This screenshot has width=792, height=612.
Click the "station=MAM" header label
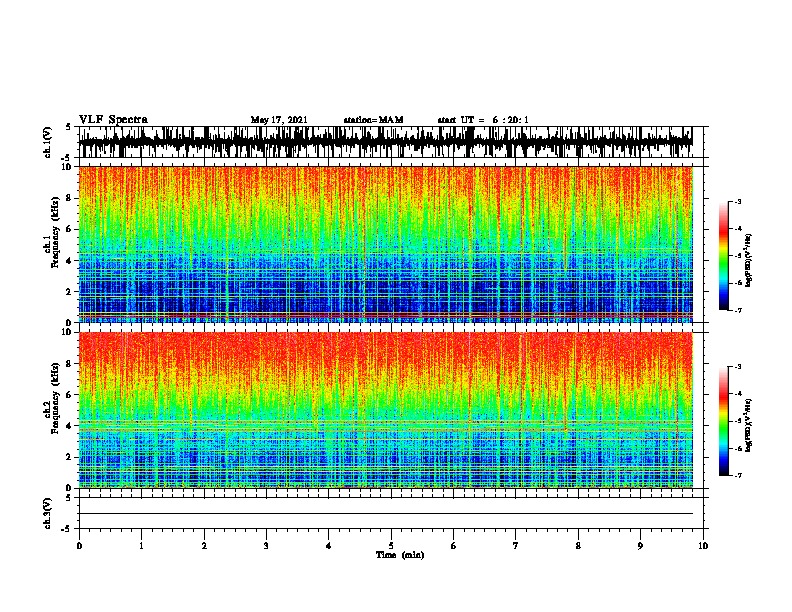click(373, 120)
